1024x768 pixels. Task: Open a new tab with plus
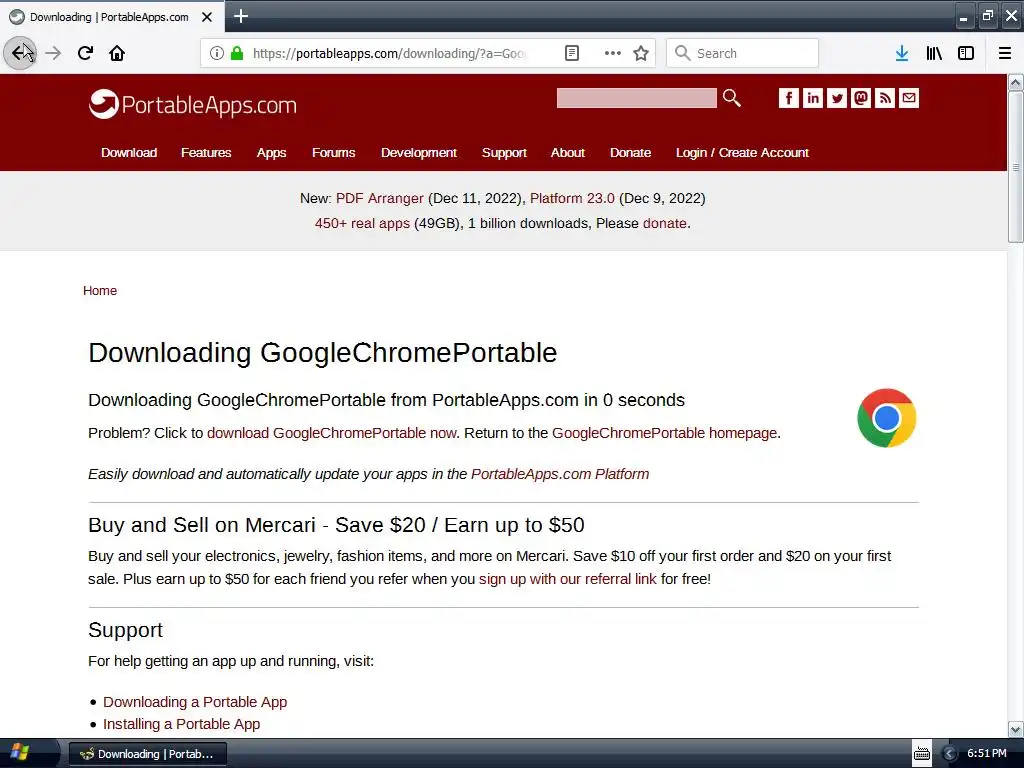240,16
